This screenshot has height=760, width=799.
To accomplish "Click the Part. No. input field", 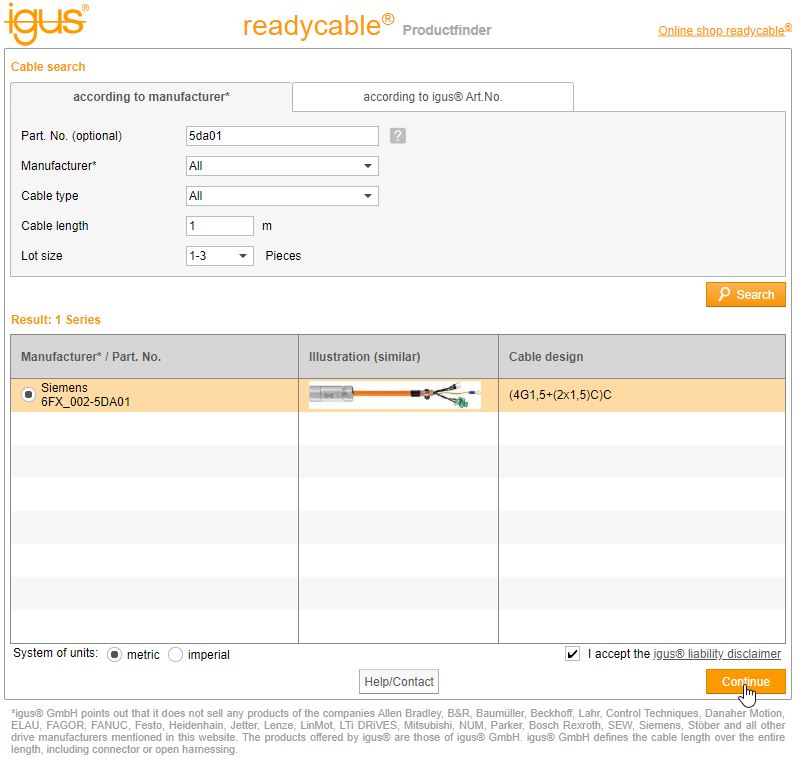I will (x=282, y=136).
